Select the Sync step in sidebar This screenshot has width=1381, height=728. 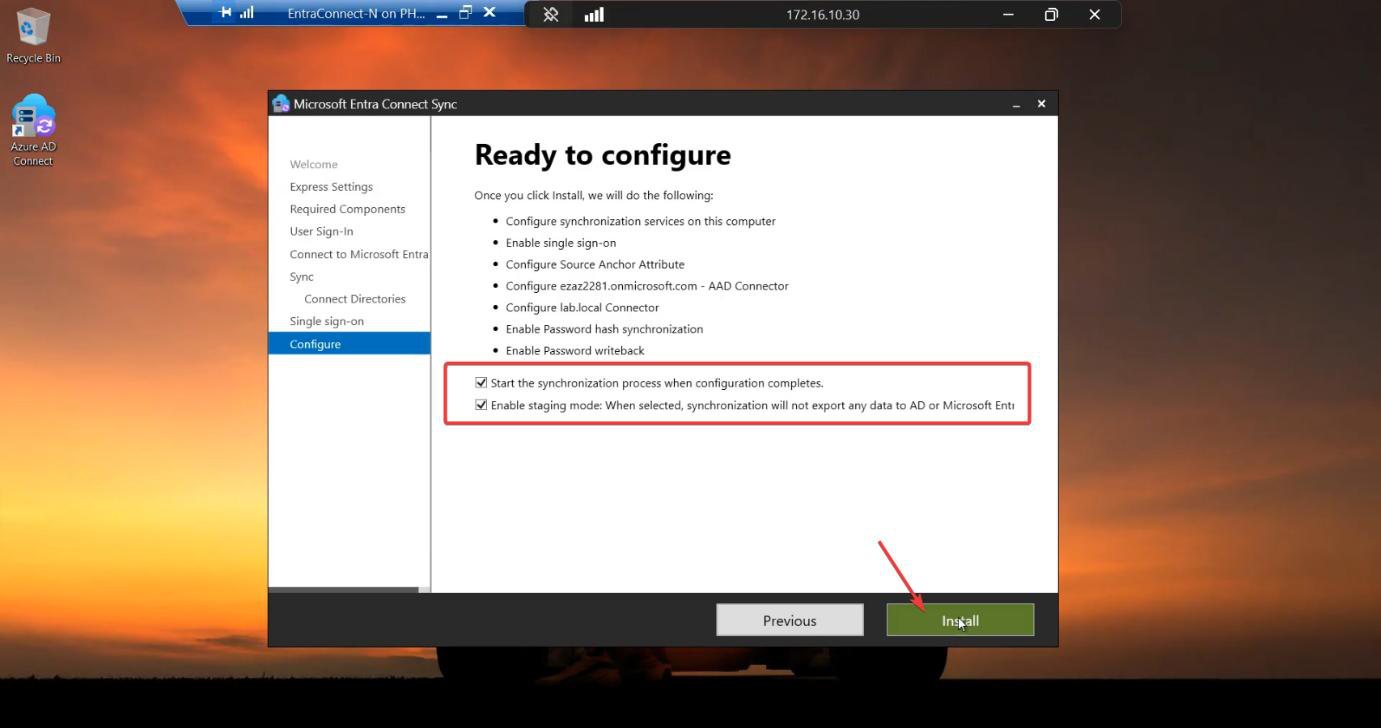(301, 277)
